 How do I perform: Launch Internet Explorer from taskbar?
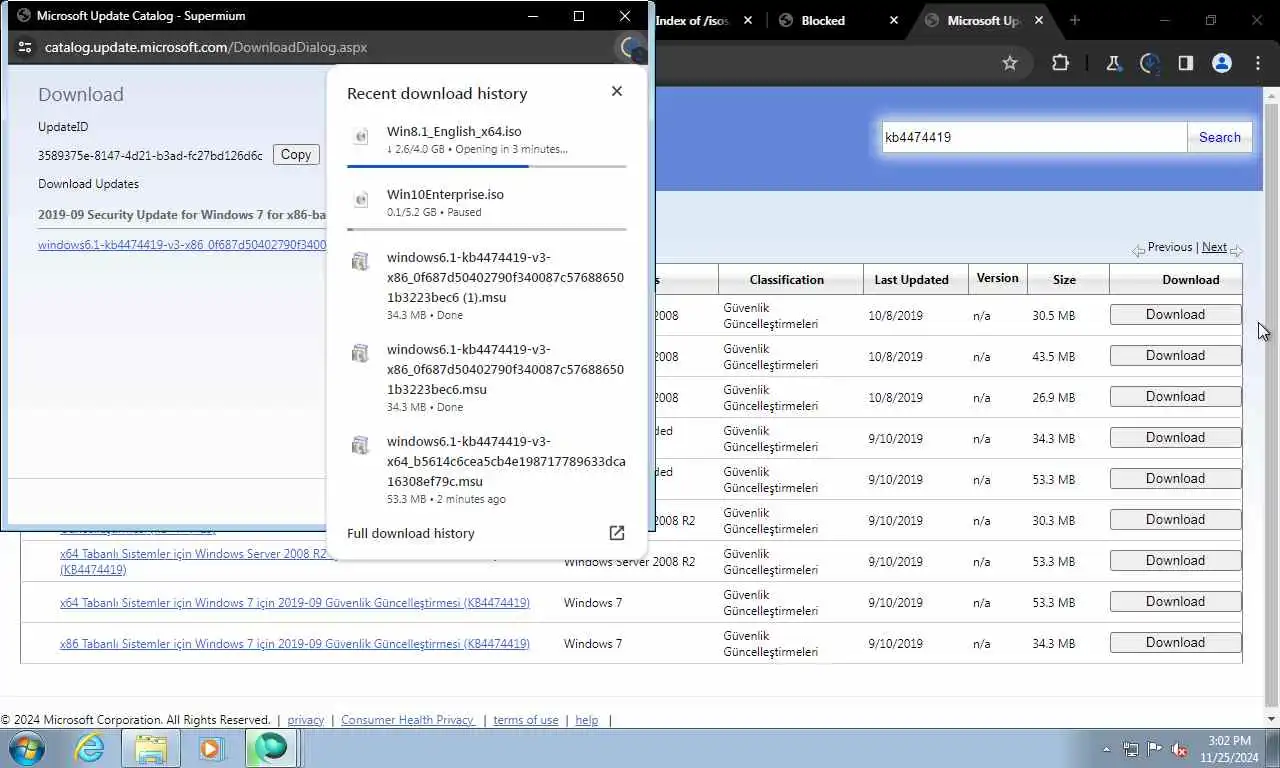(x=89, y=748)
